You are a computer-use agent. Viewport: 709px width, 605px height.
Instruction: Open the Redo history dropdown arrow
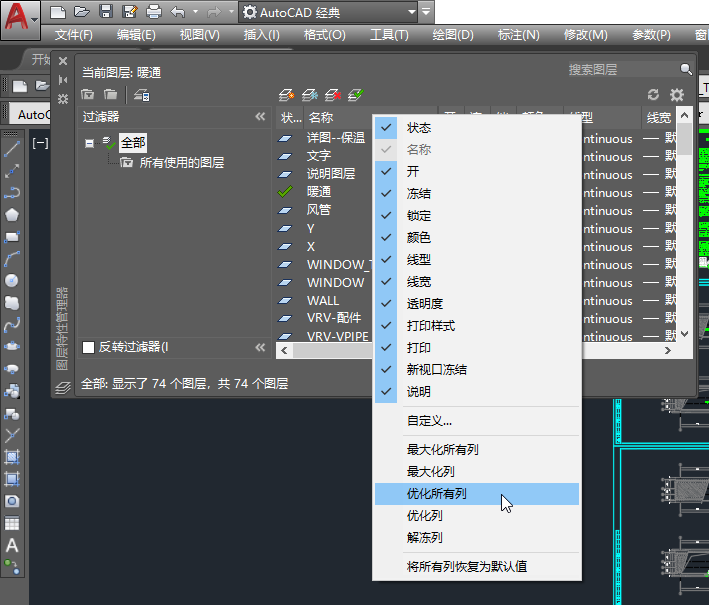point(232,12)
